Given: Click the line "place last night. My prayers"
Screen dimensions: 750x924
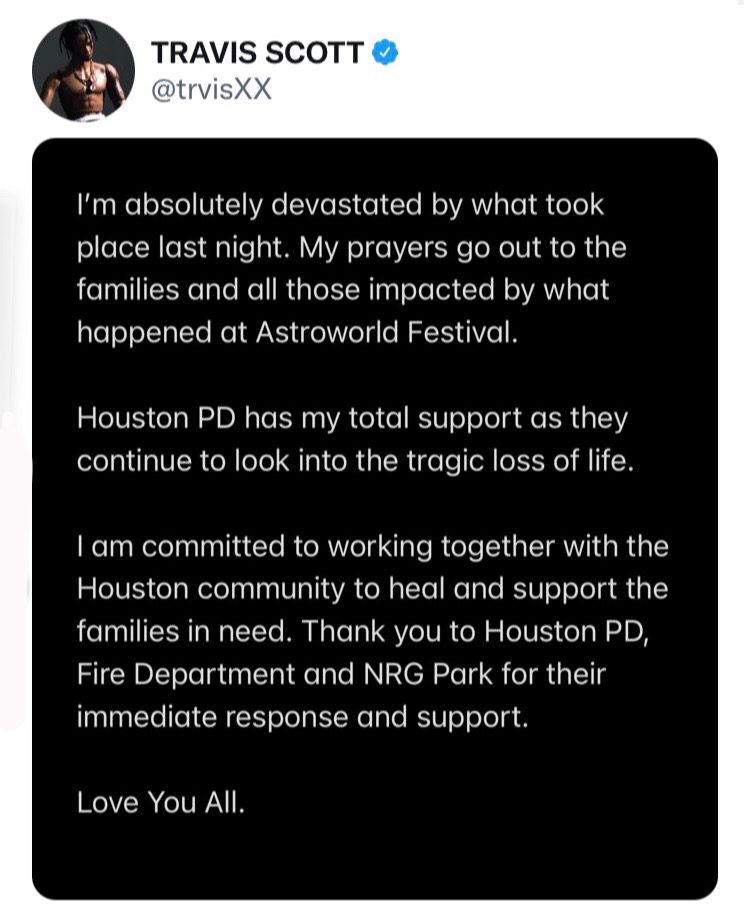Looking at the screenshot, I should tap(351, 248).
